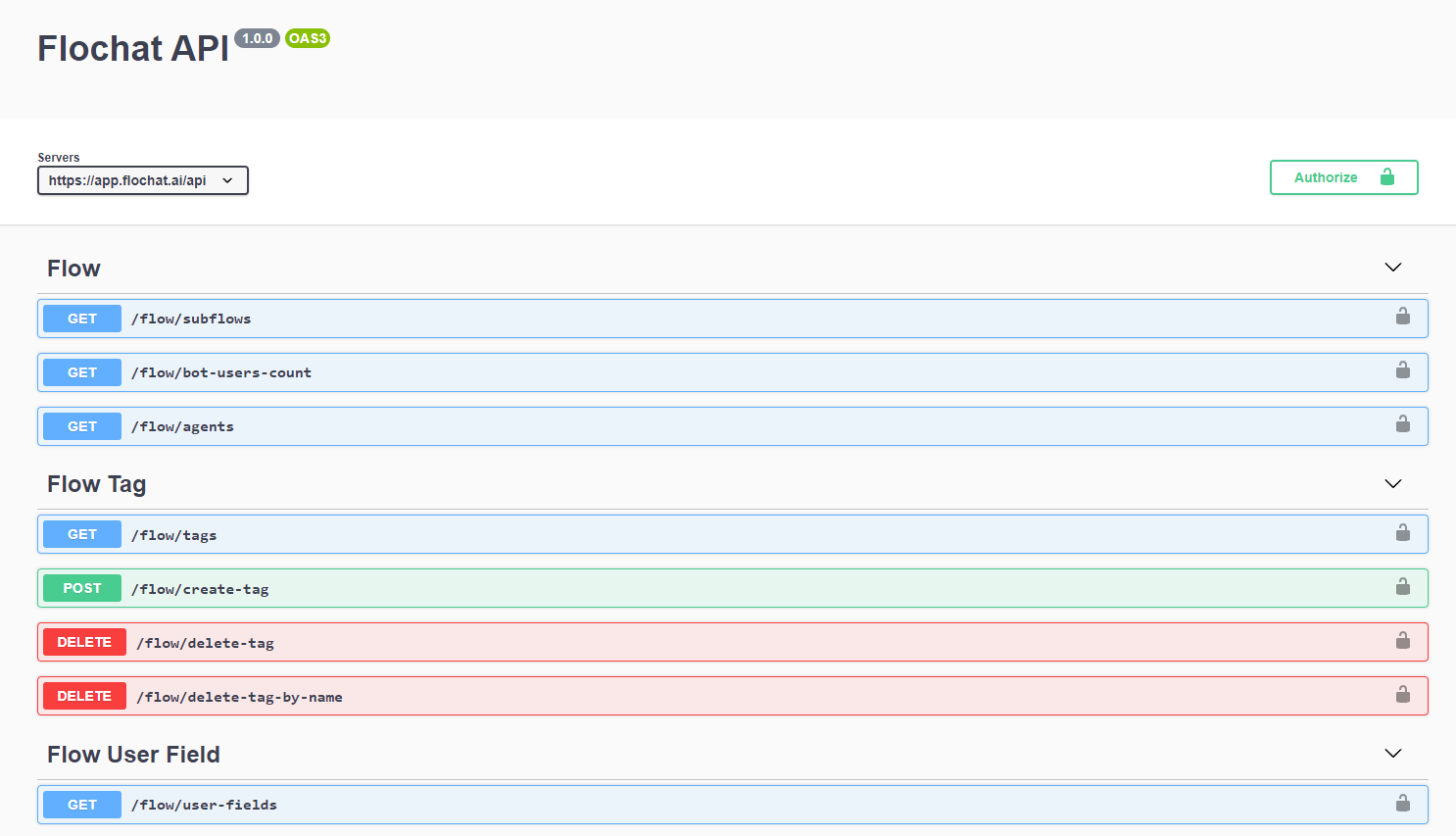Screen dimensions: 1456x836
Task: Click the OAS3 badge
Action: point(308,38)
